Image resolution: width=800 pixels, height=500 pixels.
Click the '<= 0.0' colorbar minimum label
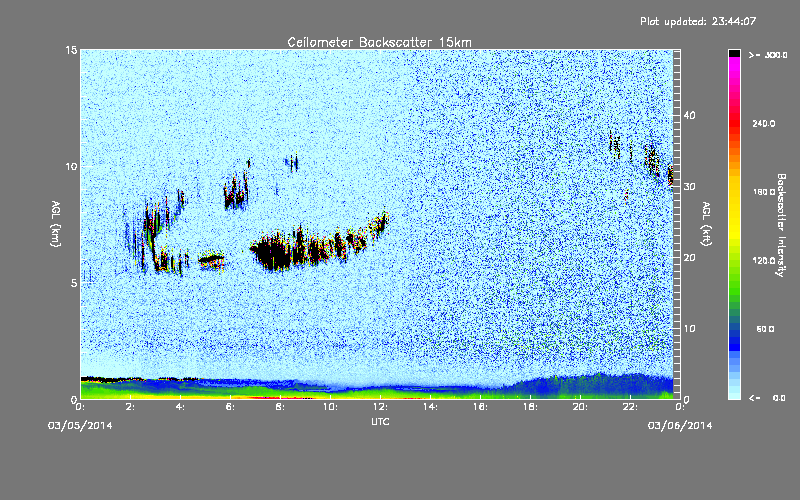[x=767, y=398]
